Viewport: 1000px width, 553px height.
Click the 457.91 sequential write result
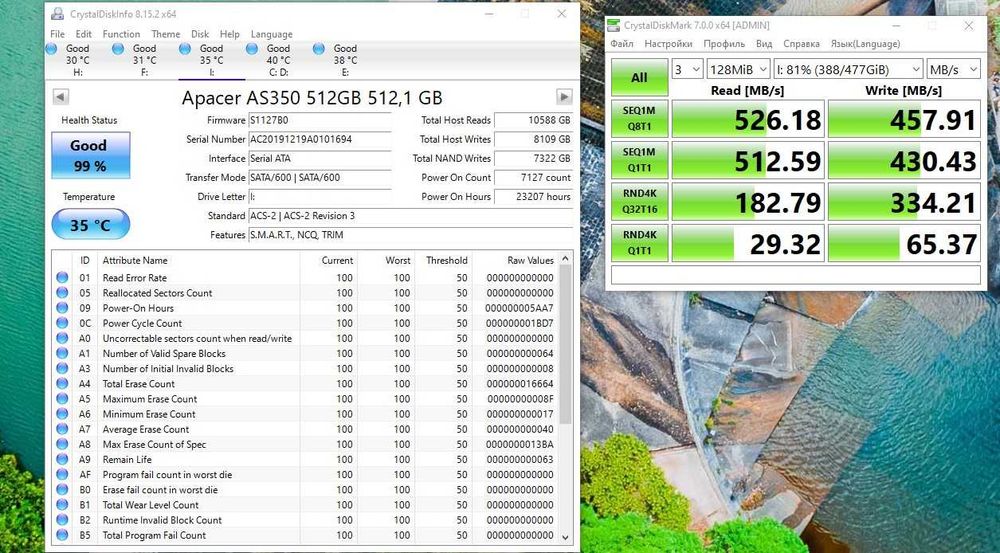point(904,119)
